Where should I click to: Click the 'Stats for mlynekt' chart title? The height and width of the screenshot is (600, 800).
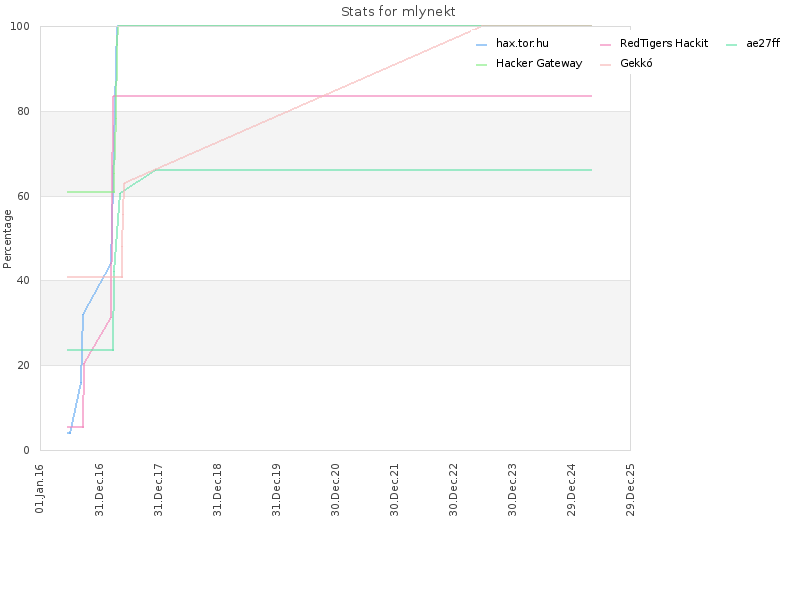(398, 12)
